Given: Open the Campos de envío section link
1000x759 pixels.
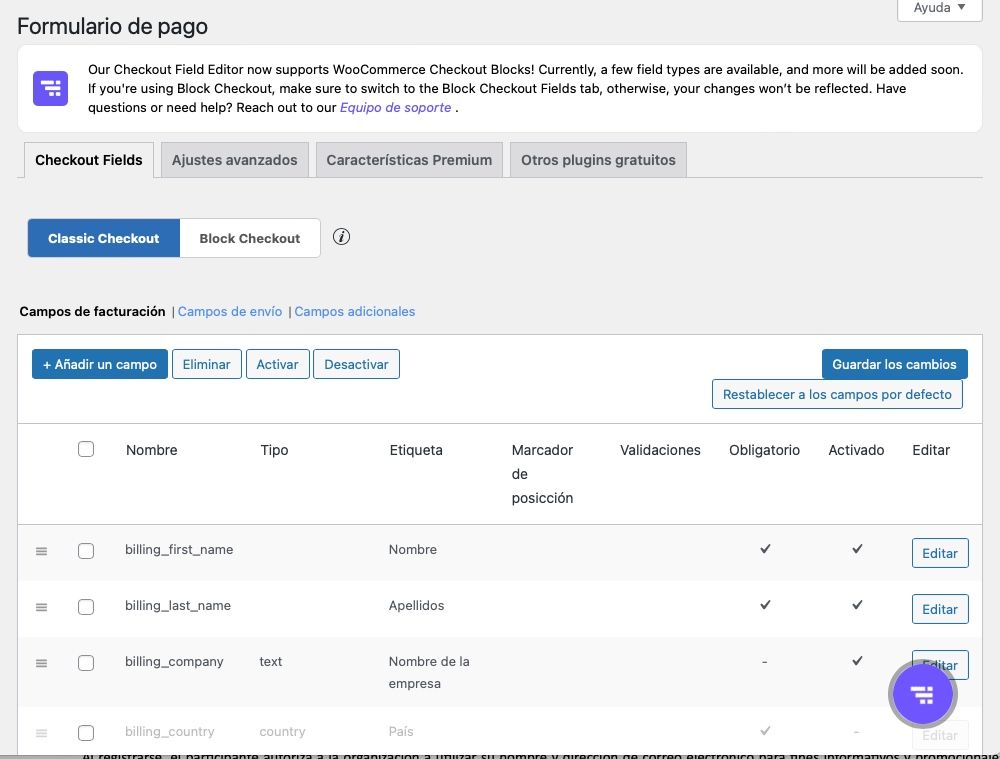Looking at the screenshot, I should (230, 311).
